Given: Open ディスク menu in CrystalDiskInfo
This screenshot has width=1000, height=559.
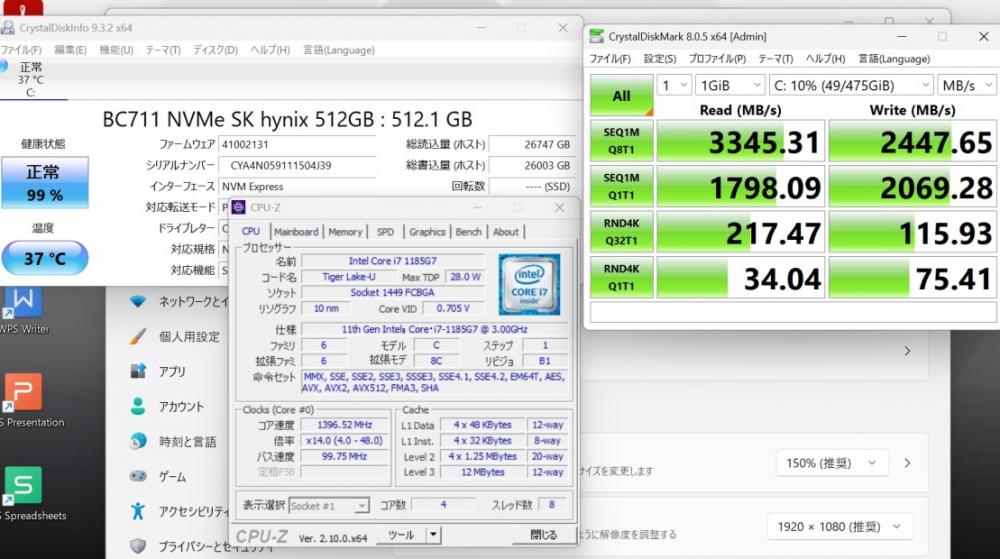Looking at the screenshot, I should tap(216, 50).
